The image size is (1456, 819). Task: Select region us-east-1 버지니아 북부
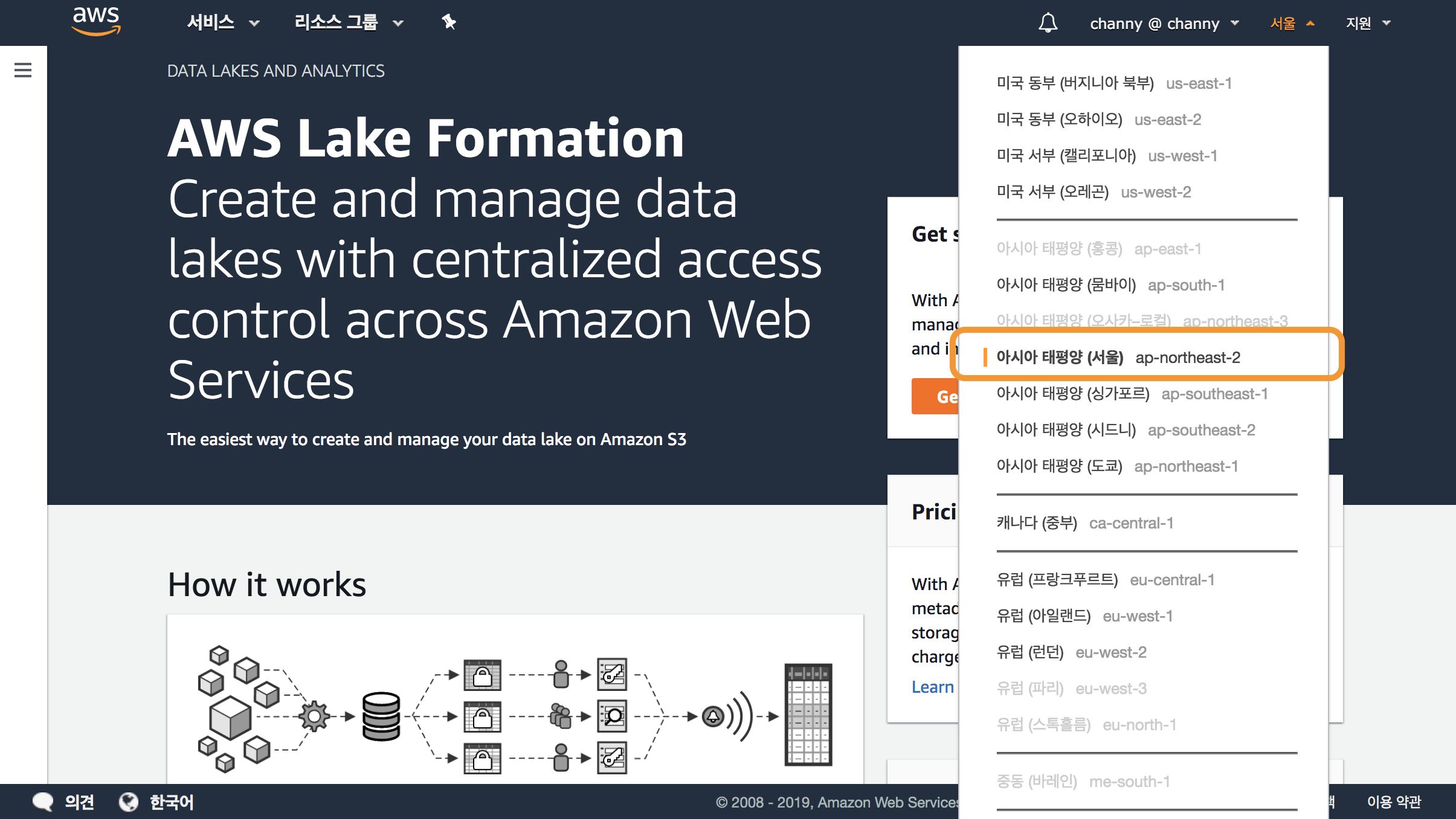tap(1114, 83)
